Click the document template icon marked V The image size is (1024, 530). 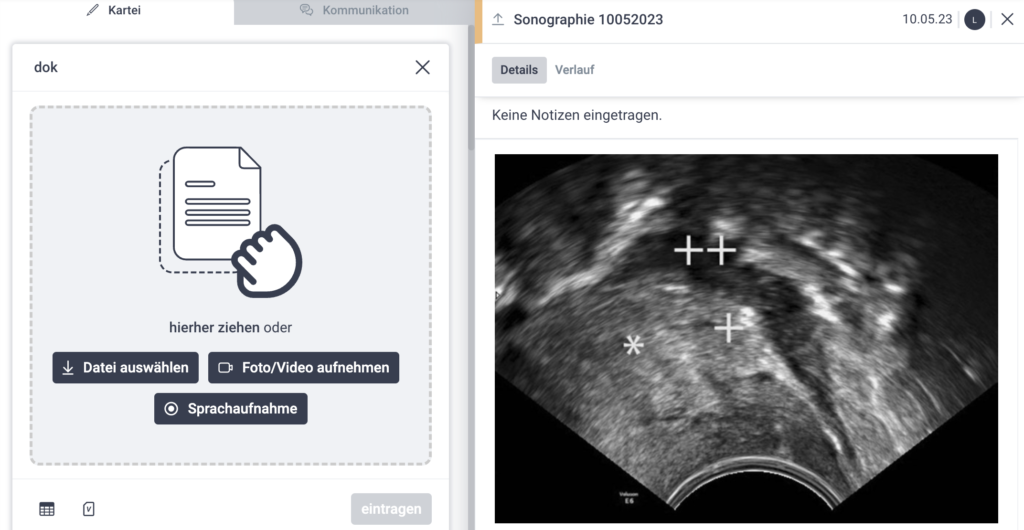click(x=89, y=509)
